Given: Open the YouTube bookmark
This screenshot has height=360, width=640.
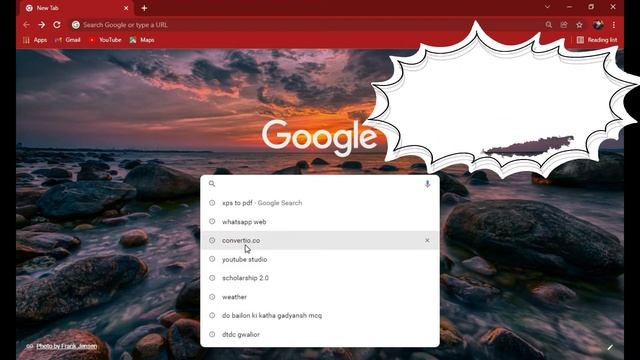Looking at the screenshot, I should tap(105, 40).
